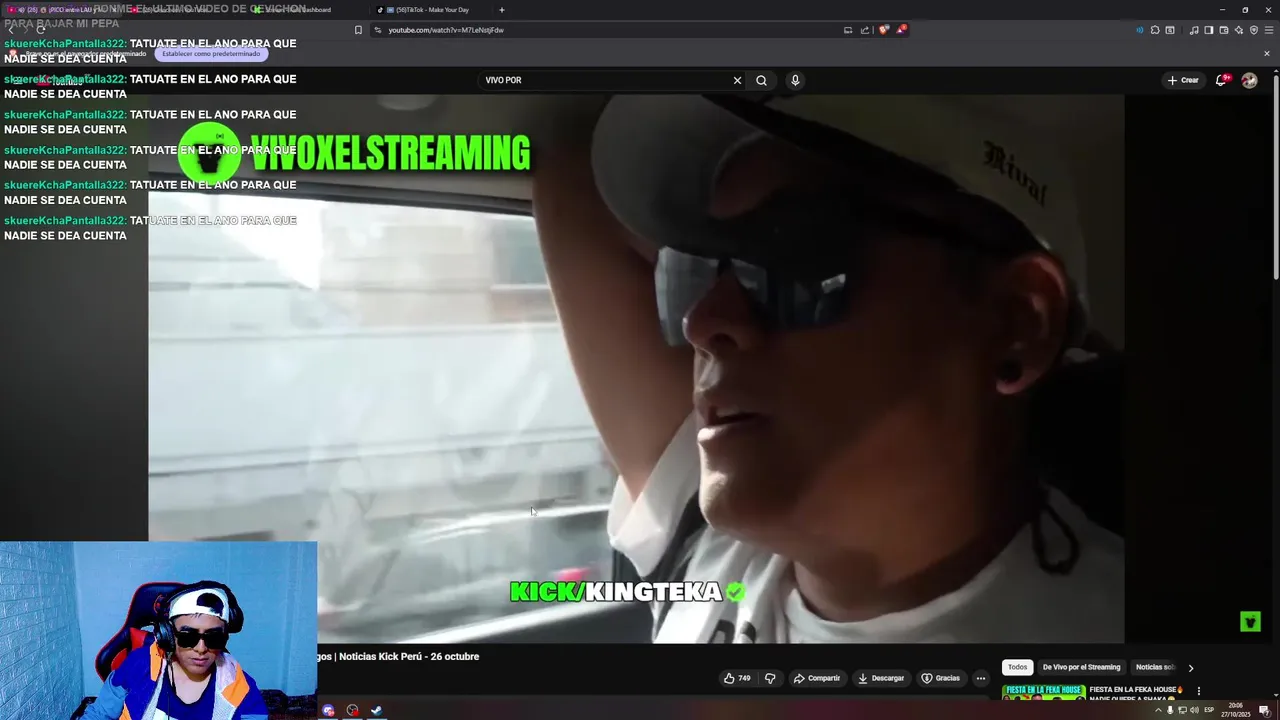This screenshot has width=1280, height=720.
Task: Open a new browser tab
Action: point(502,10)
